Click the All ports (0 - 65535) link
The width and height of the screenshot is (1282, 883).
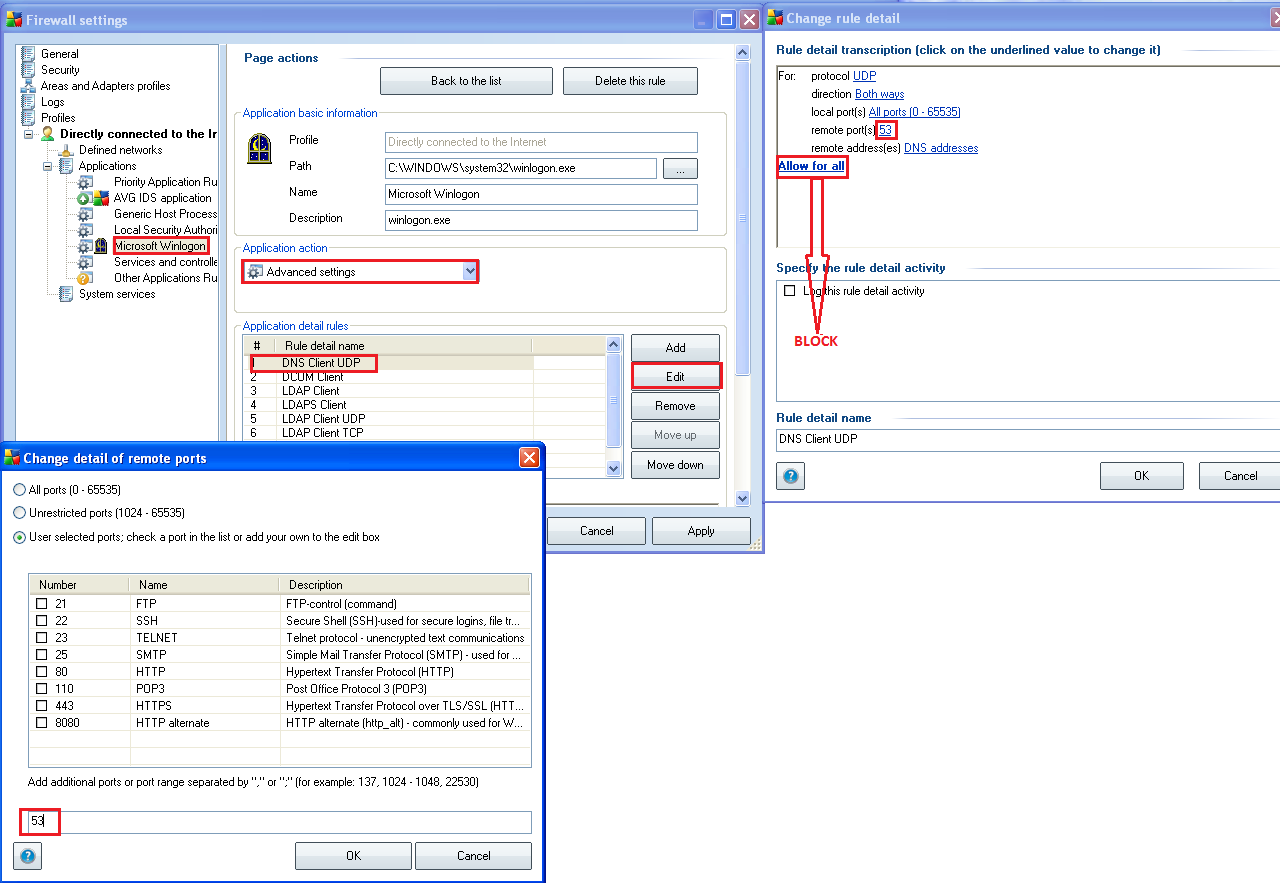[x=914, y=112]
